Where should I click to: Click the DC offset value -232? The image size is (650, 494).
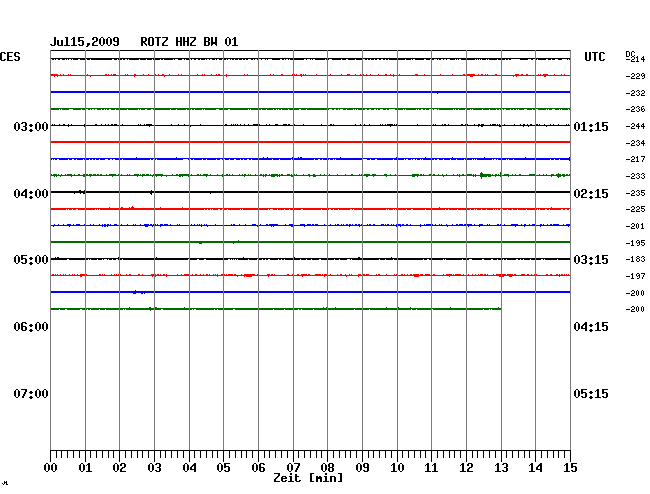click(x=635, y=93)
